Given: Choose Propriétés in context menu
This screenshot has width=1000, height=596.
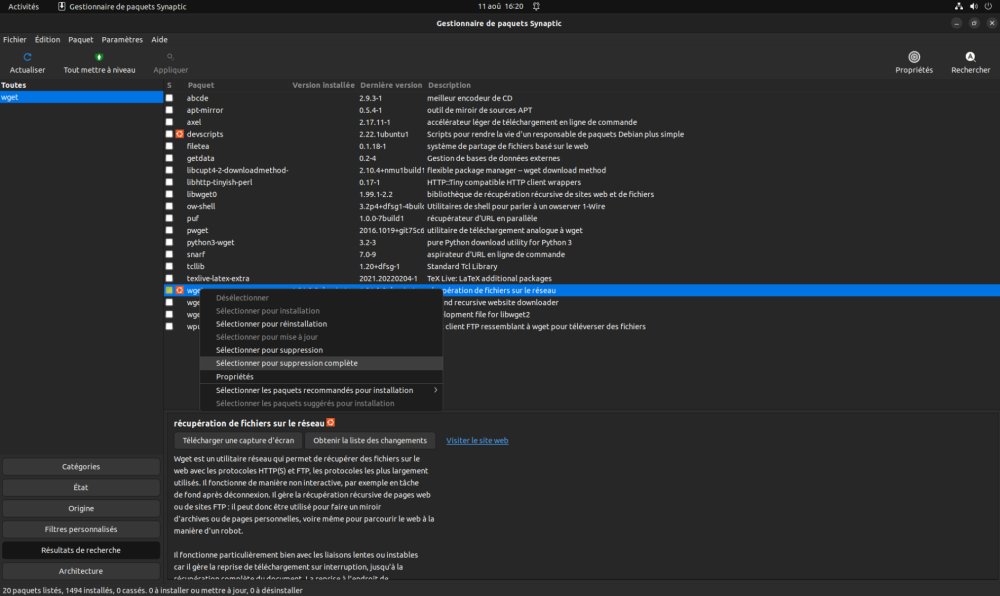Looking at the screenshot, I should click(x=321, y=377).
